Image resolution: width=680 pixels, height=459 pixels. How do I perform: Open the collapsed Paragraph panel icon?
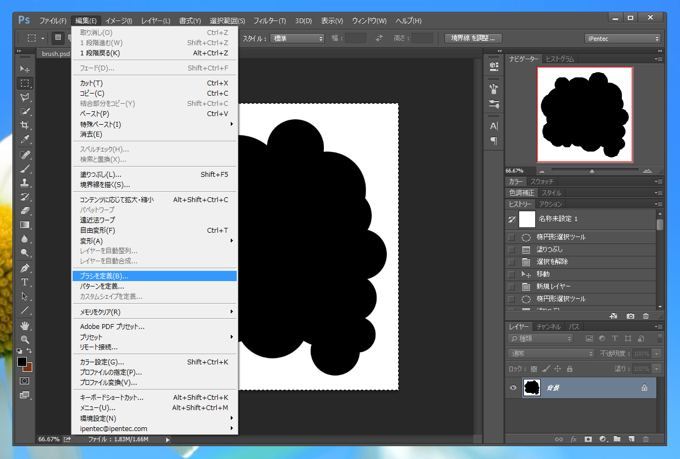click(x=494, y=141)
